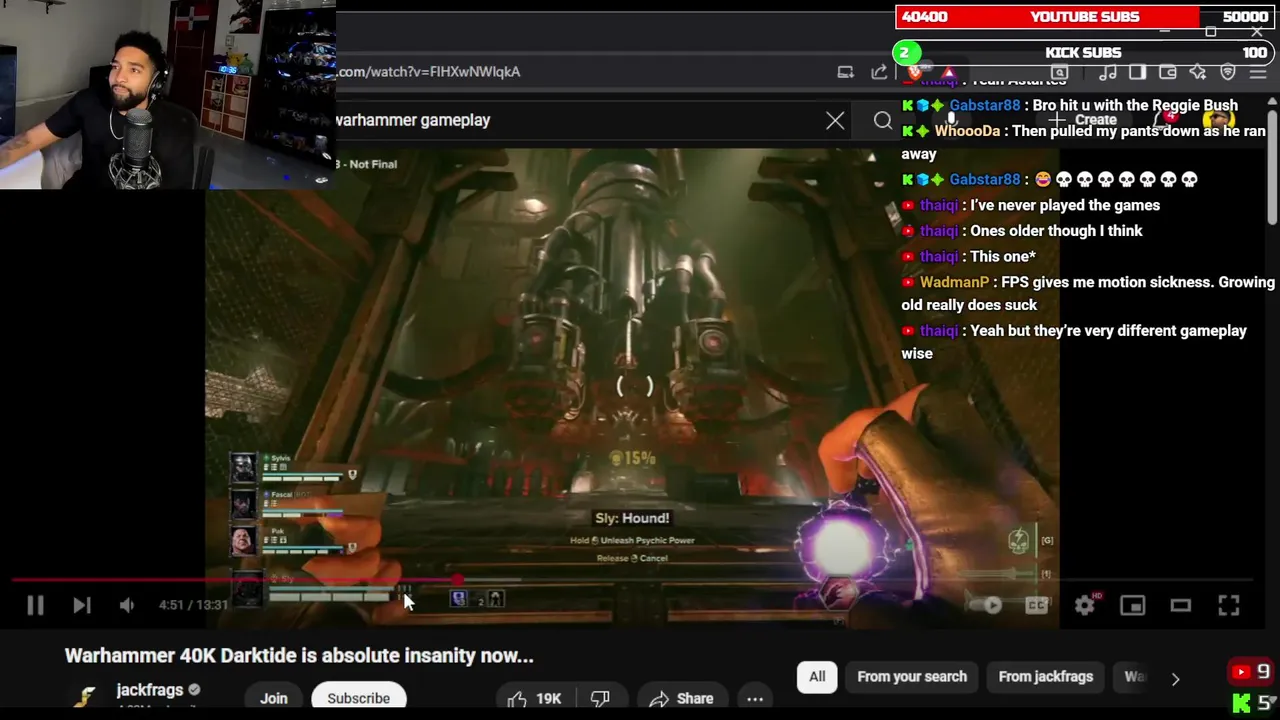Dislike the video
The width and height of the screenshot is (1280, 720).
601,698
